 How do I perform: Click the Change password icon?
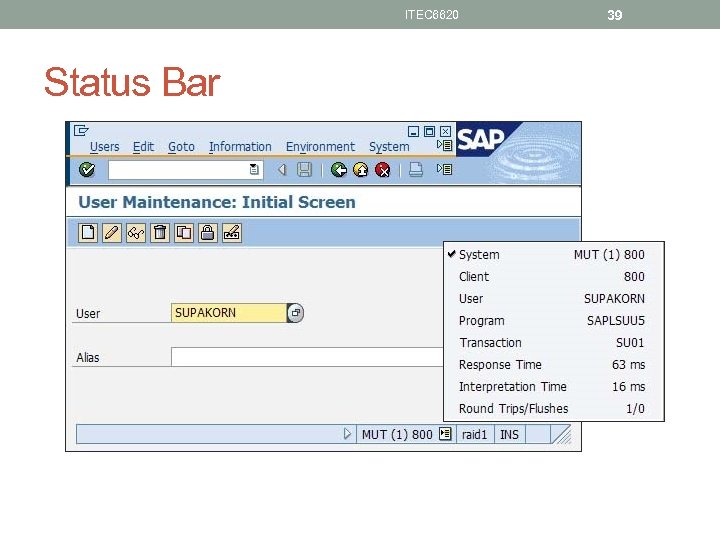coord(232,233)
